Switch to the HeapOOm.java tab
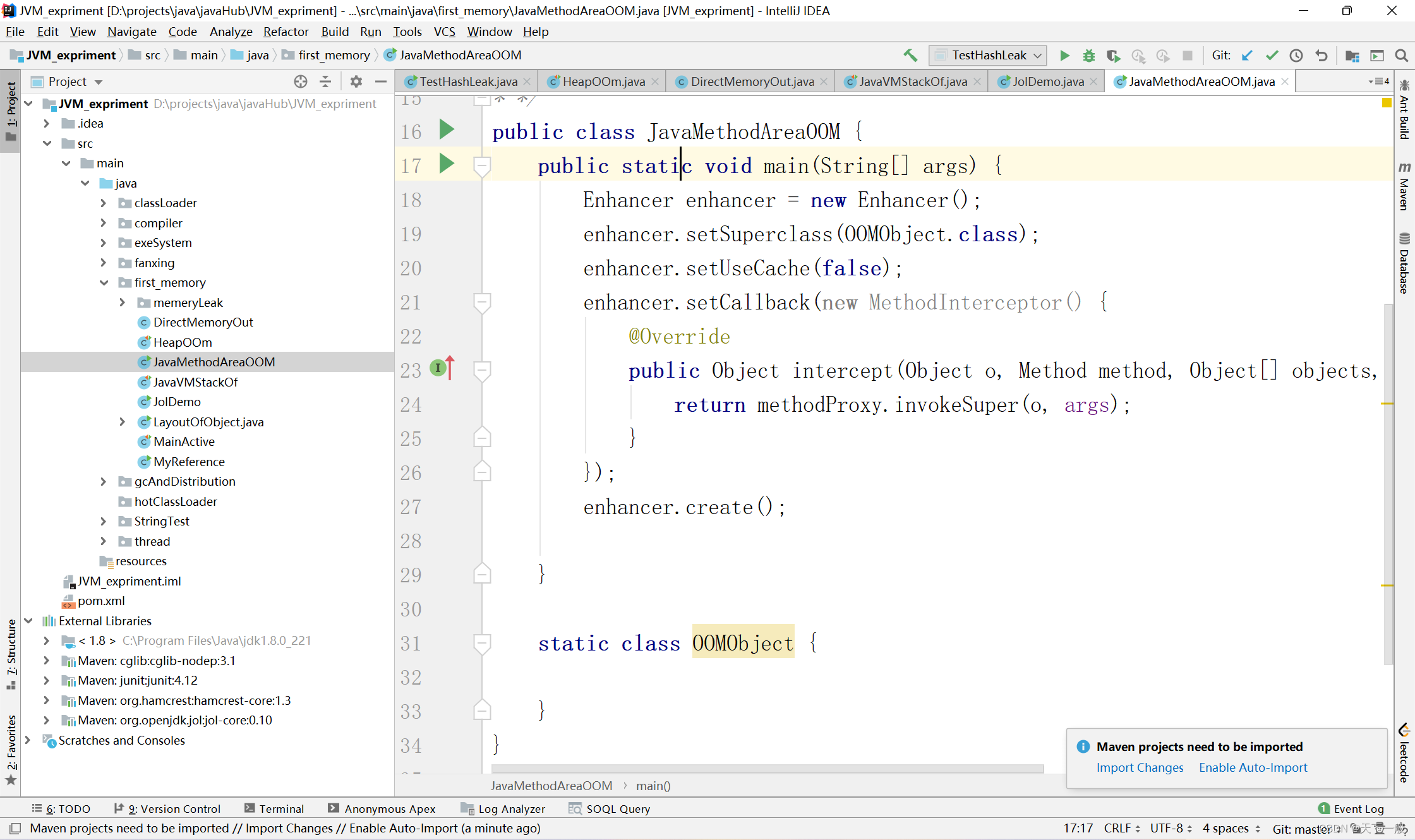Image resolution: width=1415 pixels, height=840 pixels. (603, 81)
